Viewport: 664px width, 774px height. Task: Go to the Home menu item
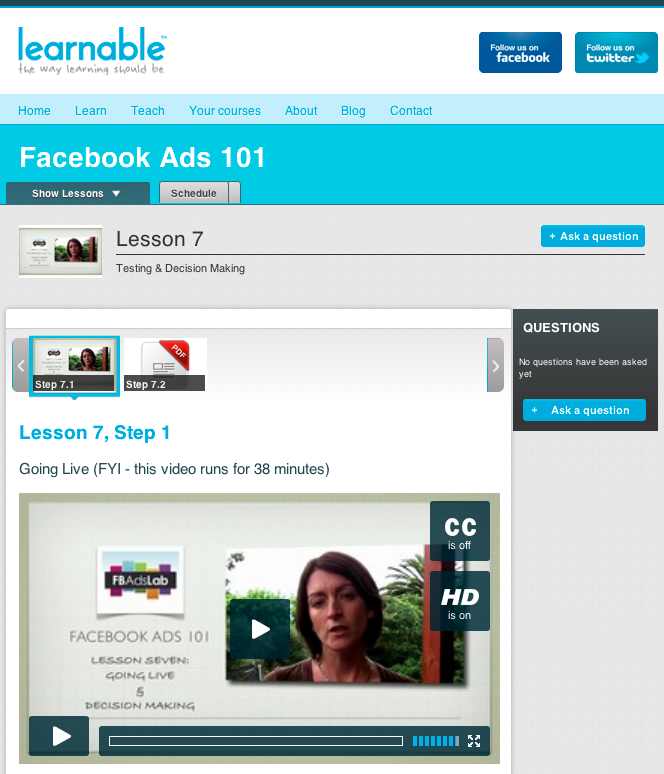click(34, 111)
